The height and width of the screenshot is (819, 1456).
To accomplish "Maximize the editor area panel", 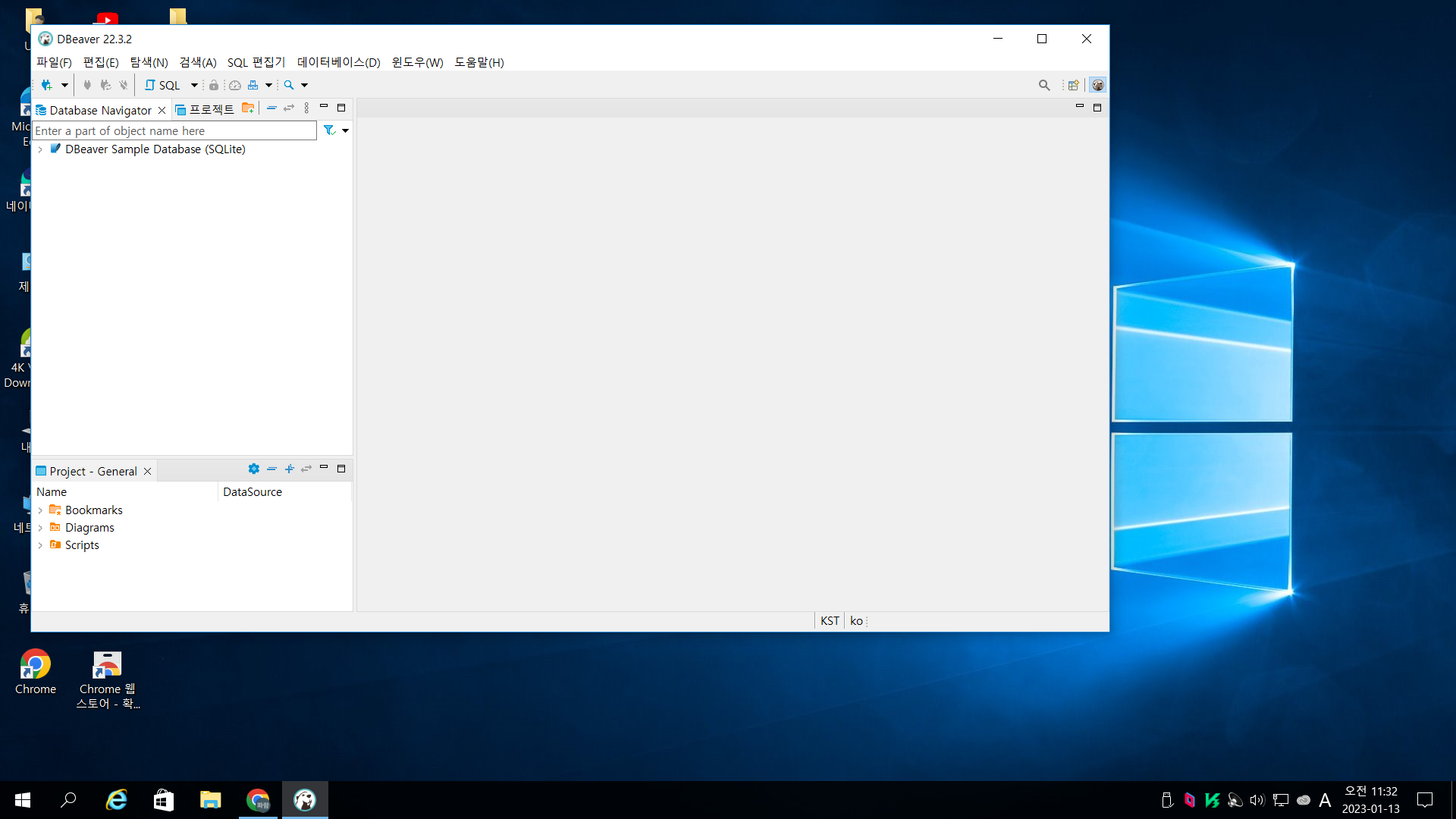I will coord(1097,108).
